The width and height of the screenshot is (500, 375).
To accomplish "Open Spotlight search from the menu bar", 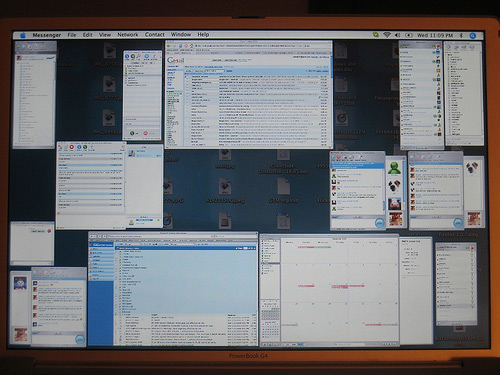I will click(x=472, y=36).
